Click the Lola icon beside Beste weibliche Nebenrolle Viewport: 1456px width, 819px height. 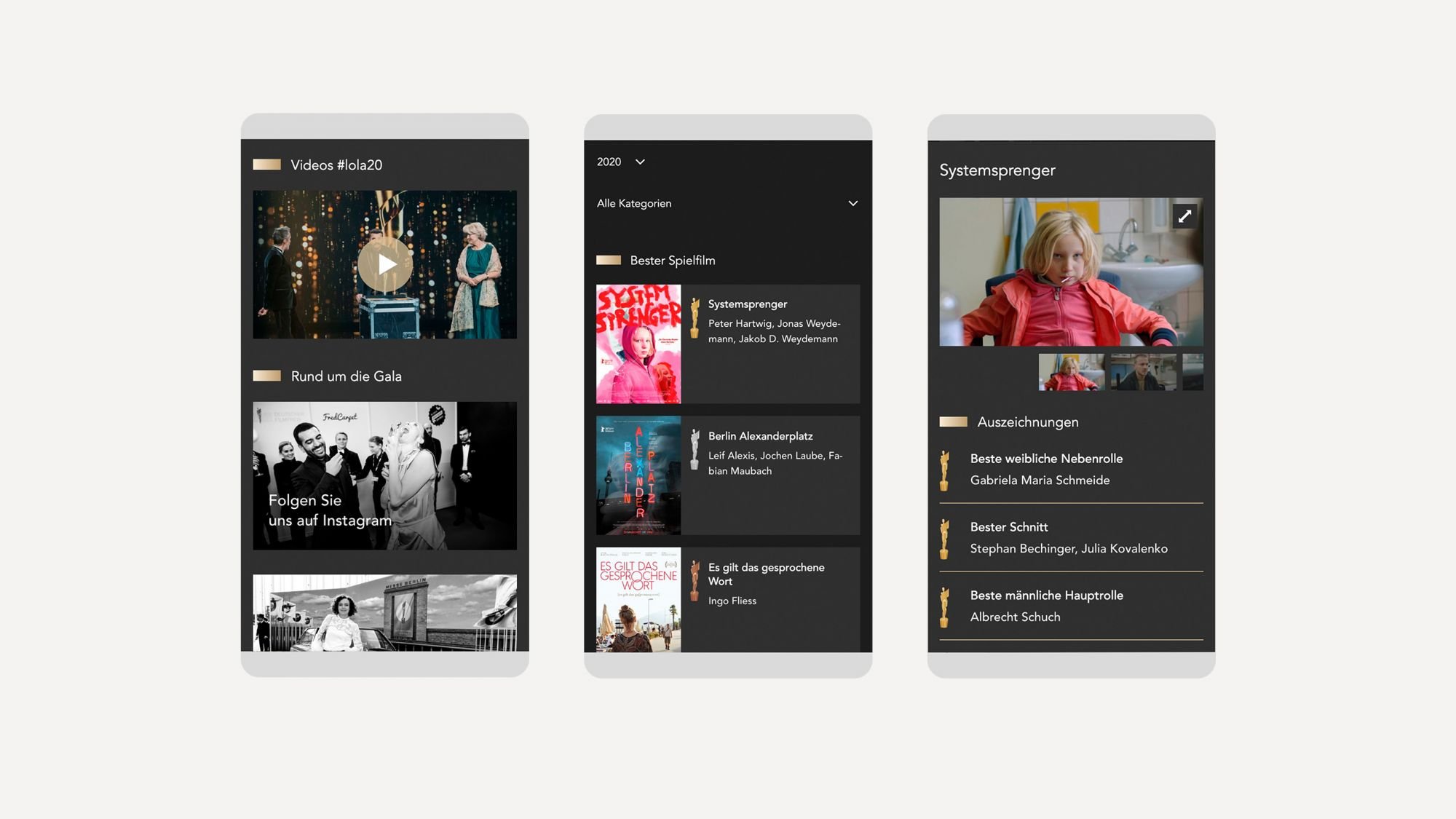tap(944, 470)
